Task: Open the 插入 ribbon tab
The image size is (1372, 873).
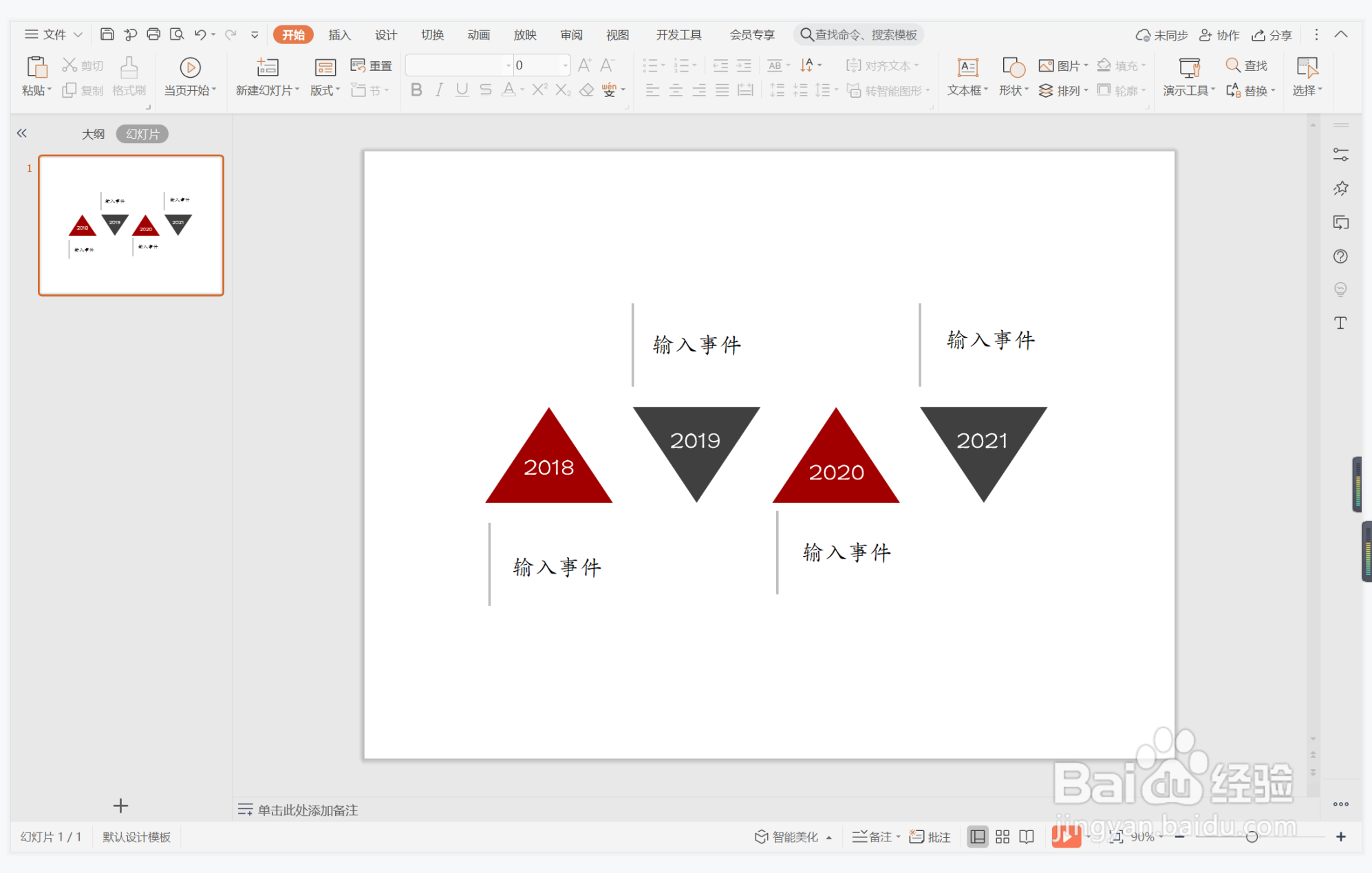Action: click(x=339, y=34)
